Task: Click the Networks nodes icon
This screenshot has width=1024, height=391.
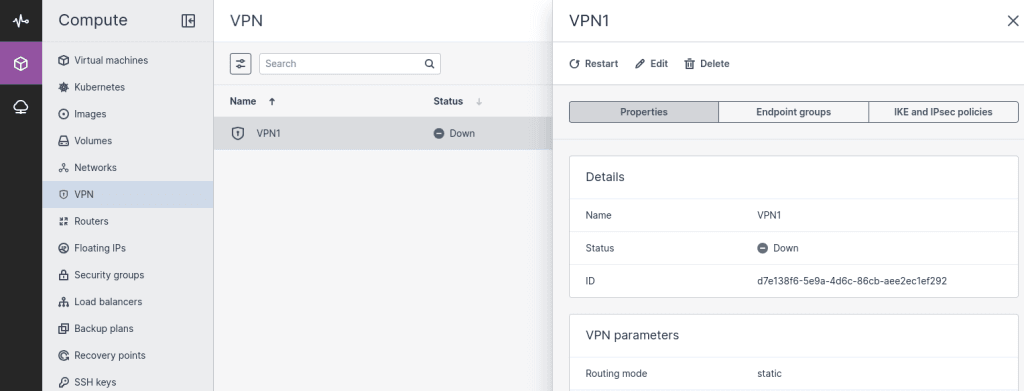Action: [63, 168]
